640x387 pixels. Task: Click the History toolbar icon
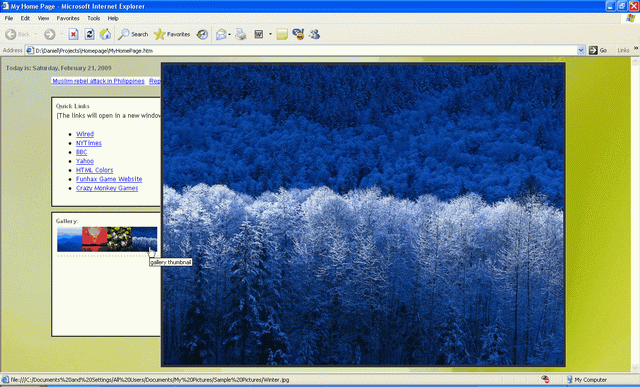pyautogui.click(x=202, y=34)
